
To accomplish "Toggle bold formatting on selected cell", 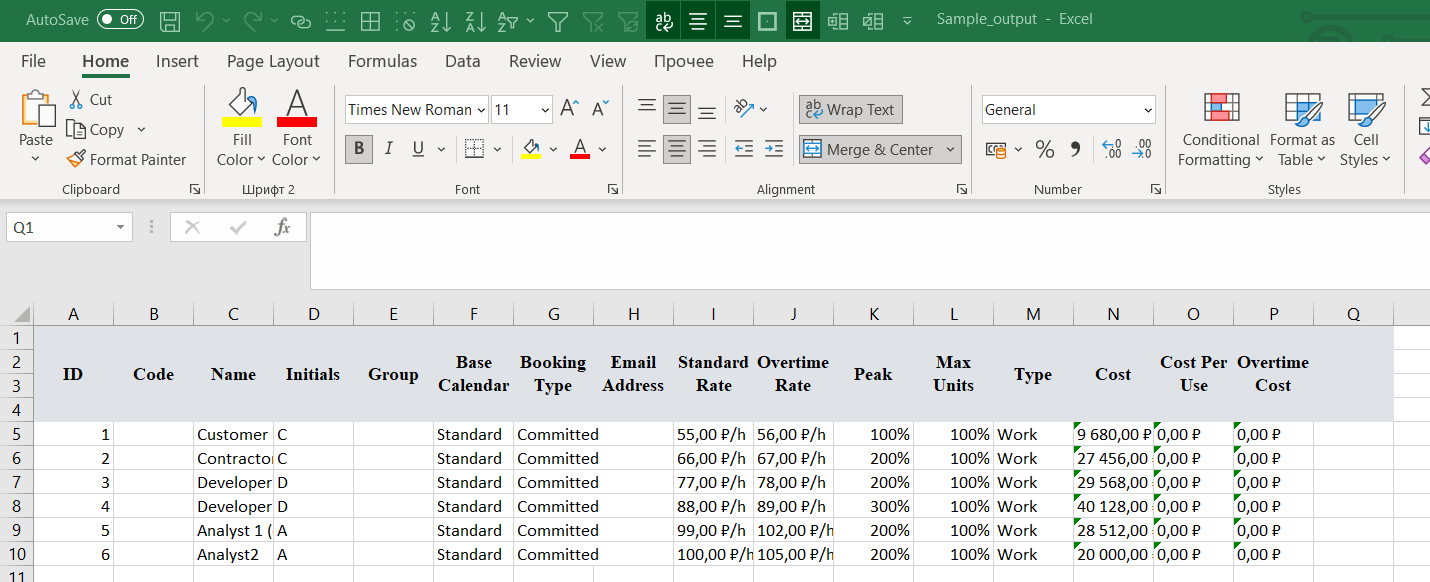I will click(x=358, y=149).
